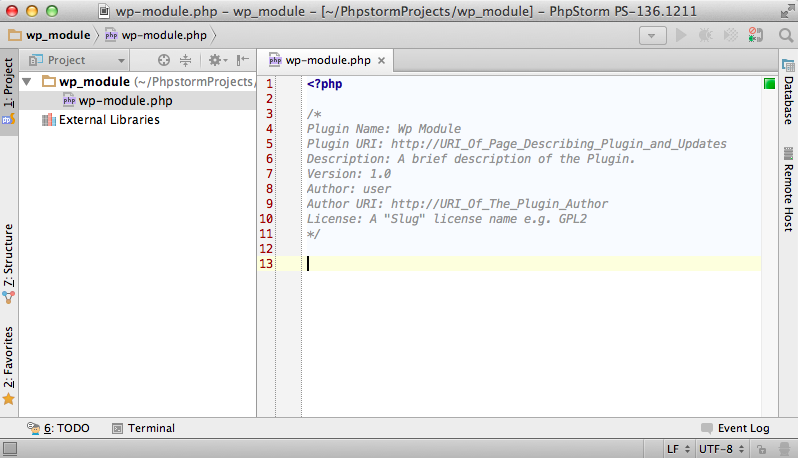798x458 pixels.
Task: Click wp-module.php in the breadcrumb bar
Action: tap(156, 35)
